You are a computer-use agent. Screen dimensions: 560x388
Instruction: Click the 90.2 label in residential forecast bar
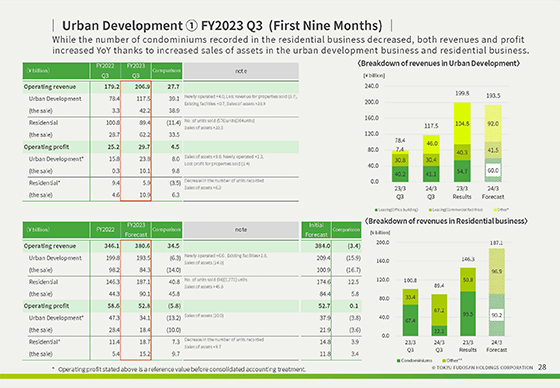coord(496,315)
